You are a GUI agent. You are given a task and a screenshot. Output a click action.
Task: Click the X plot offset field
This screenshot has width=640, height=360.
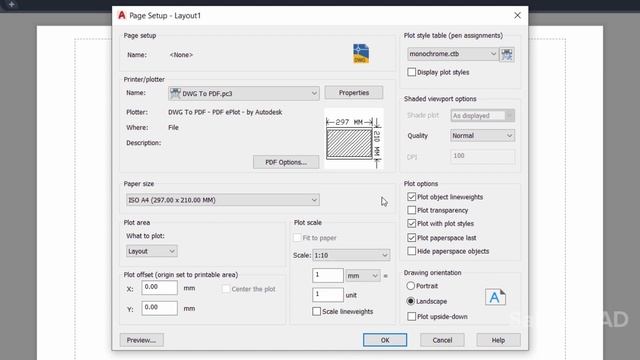tap(160, 287)
